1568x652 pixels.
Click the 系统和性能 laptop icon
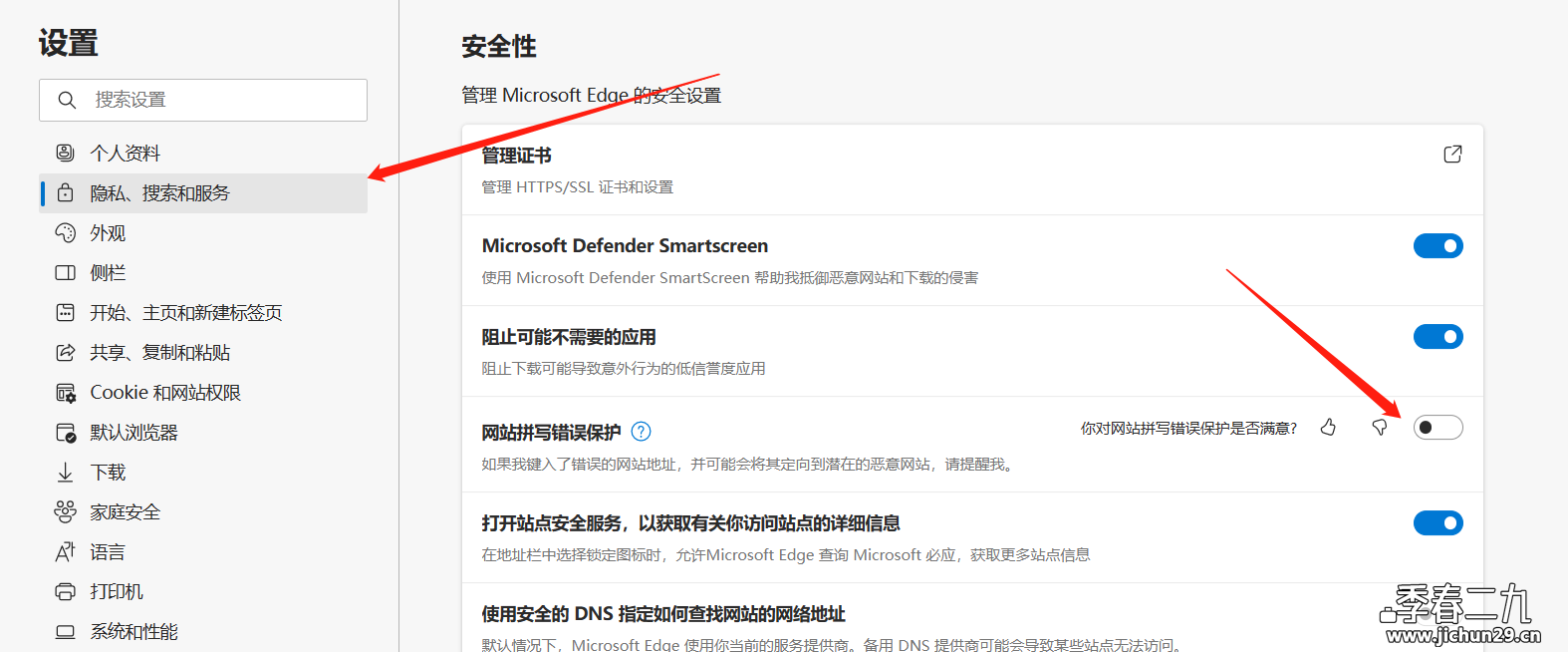tap(65, 632)
